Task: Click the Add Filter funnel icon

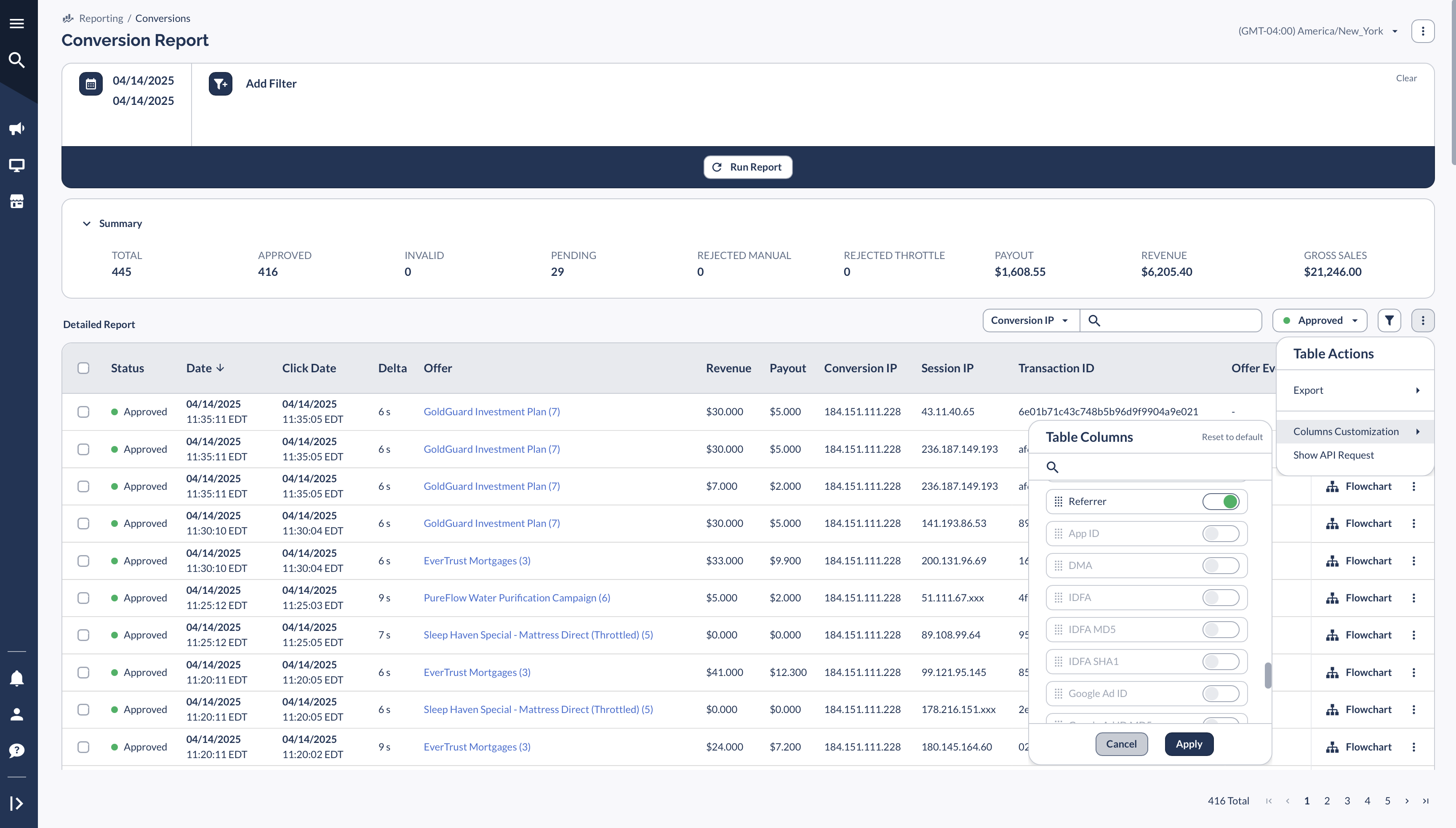Action: pyautogui.click(x=221, y=84)
